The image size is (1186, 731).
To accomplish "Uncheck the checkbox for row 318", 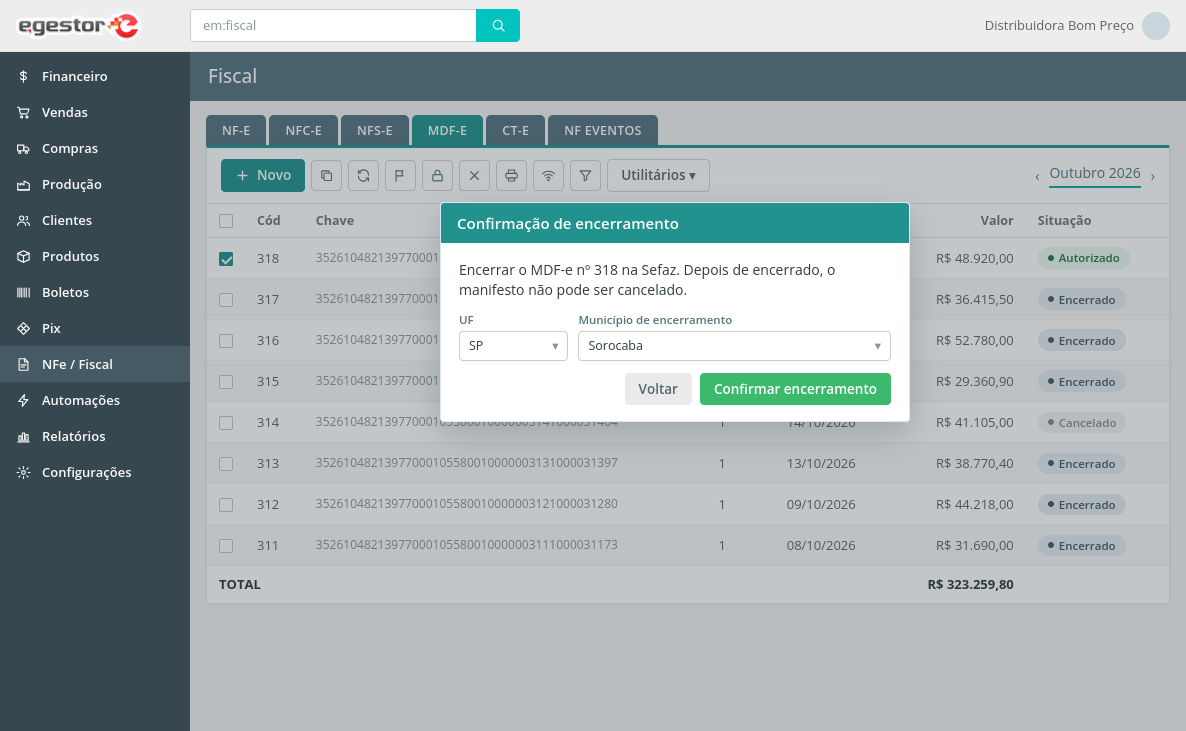I will [226, 259].
